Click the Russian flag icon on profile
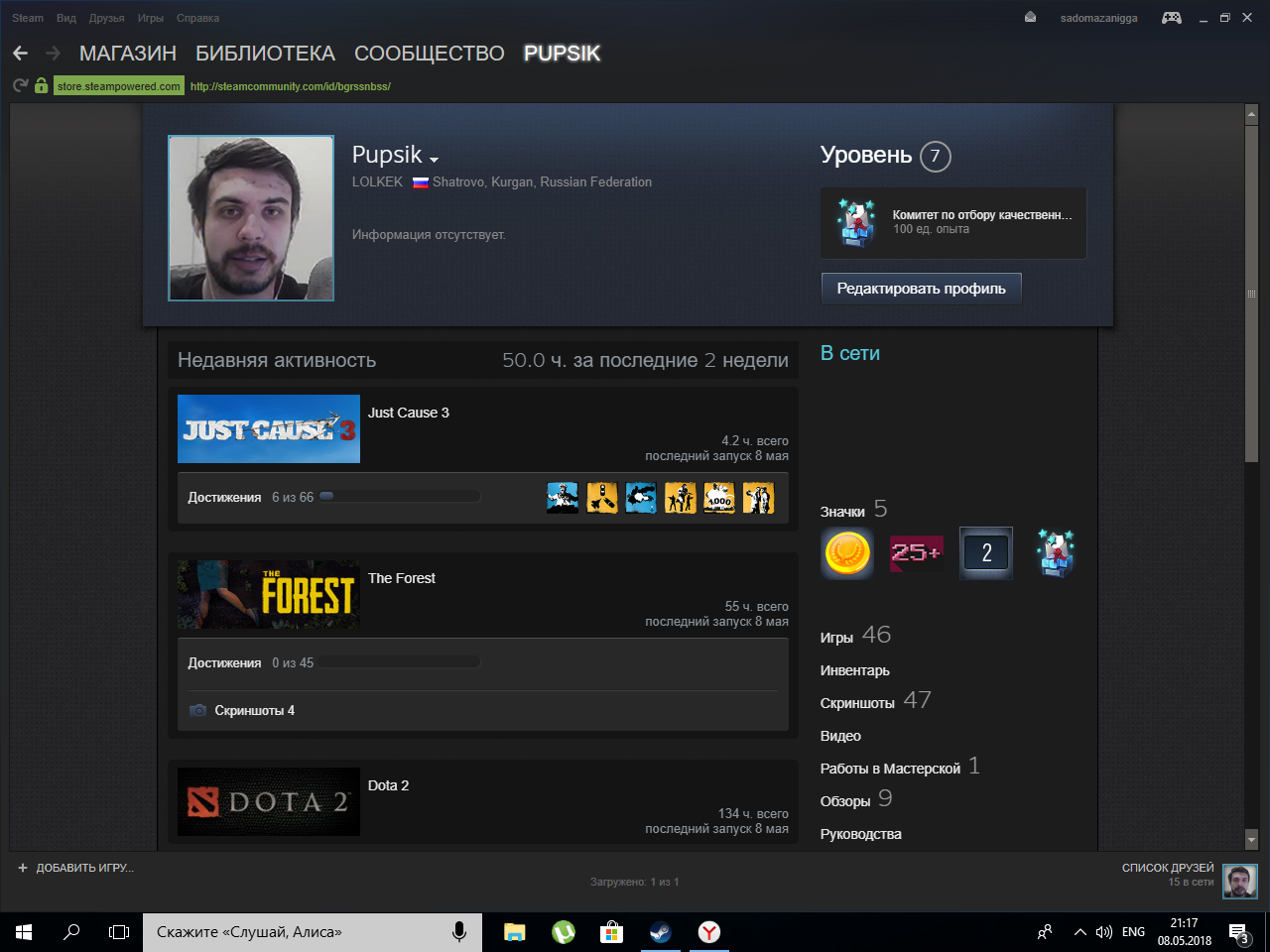The image size is (1270, 952). [420, 182]
